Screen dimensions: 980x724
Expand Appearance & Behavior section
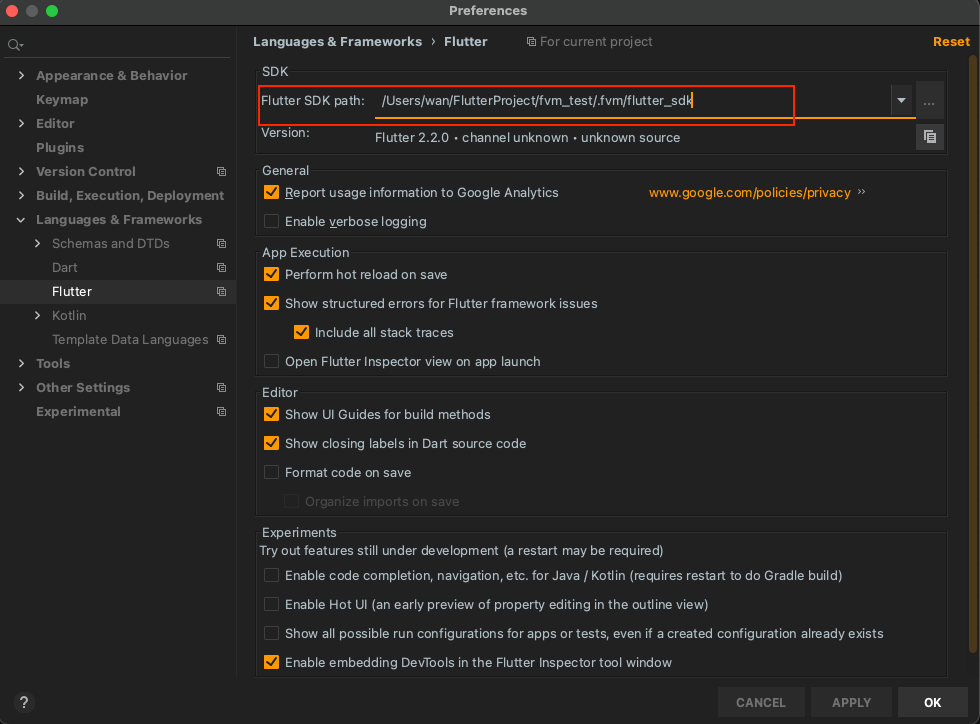pos(21,76)
